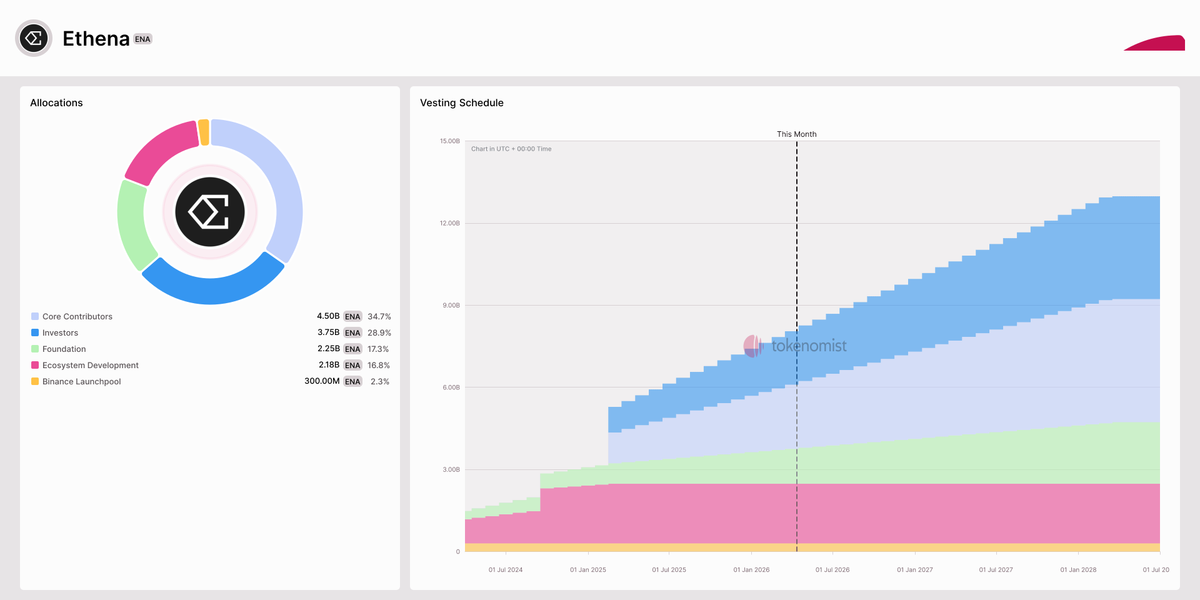Click the ENA badge on Binance Launchpool row
The image size is (1200, 600).
pyautogui.click(x=352, y=381)
